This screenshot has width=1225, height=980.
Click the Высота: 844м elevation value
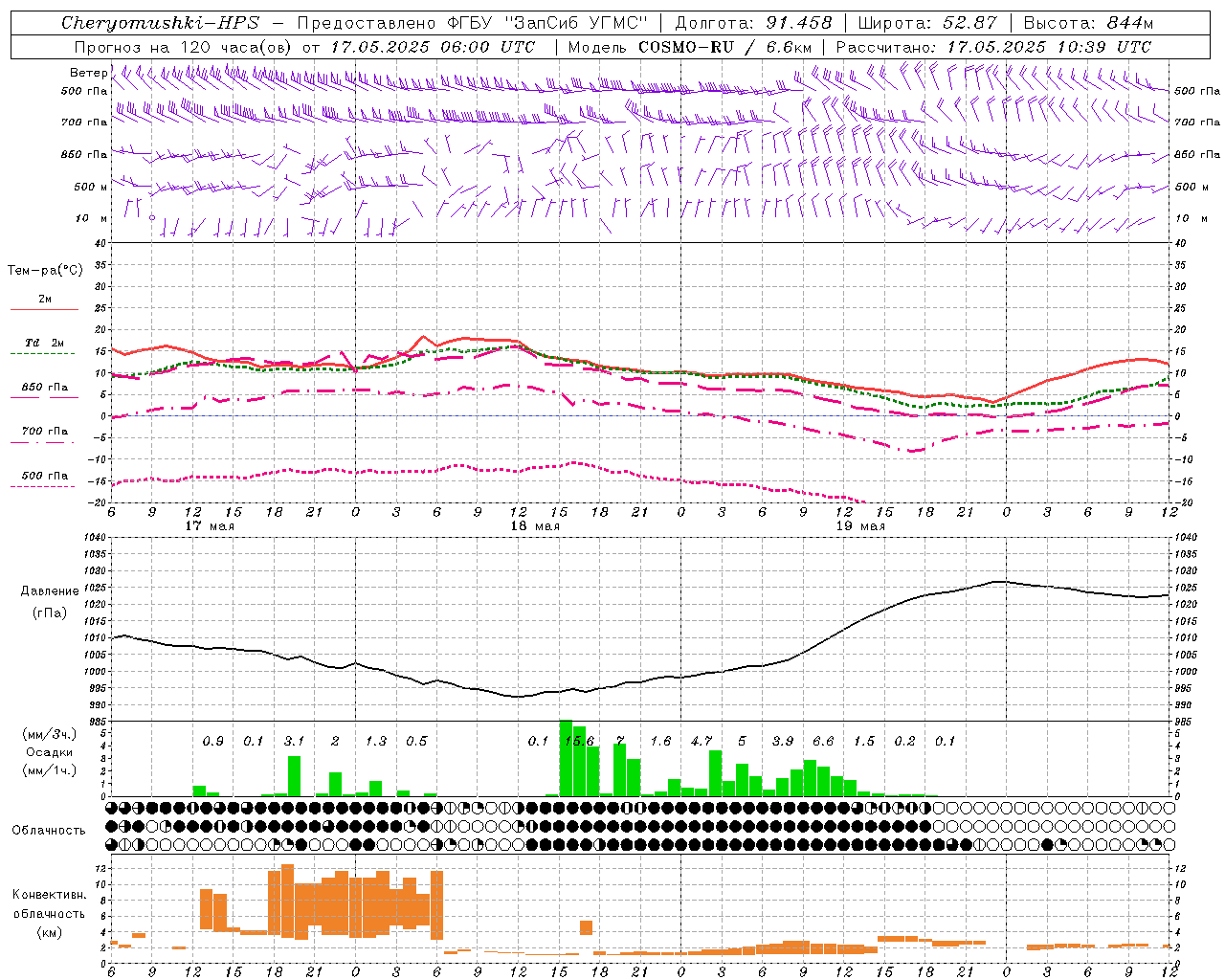[x=1088, y=23]
